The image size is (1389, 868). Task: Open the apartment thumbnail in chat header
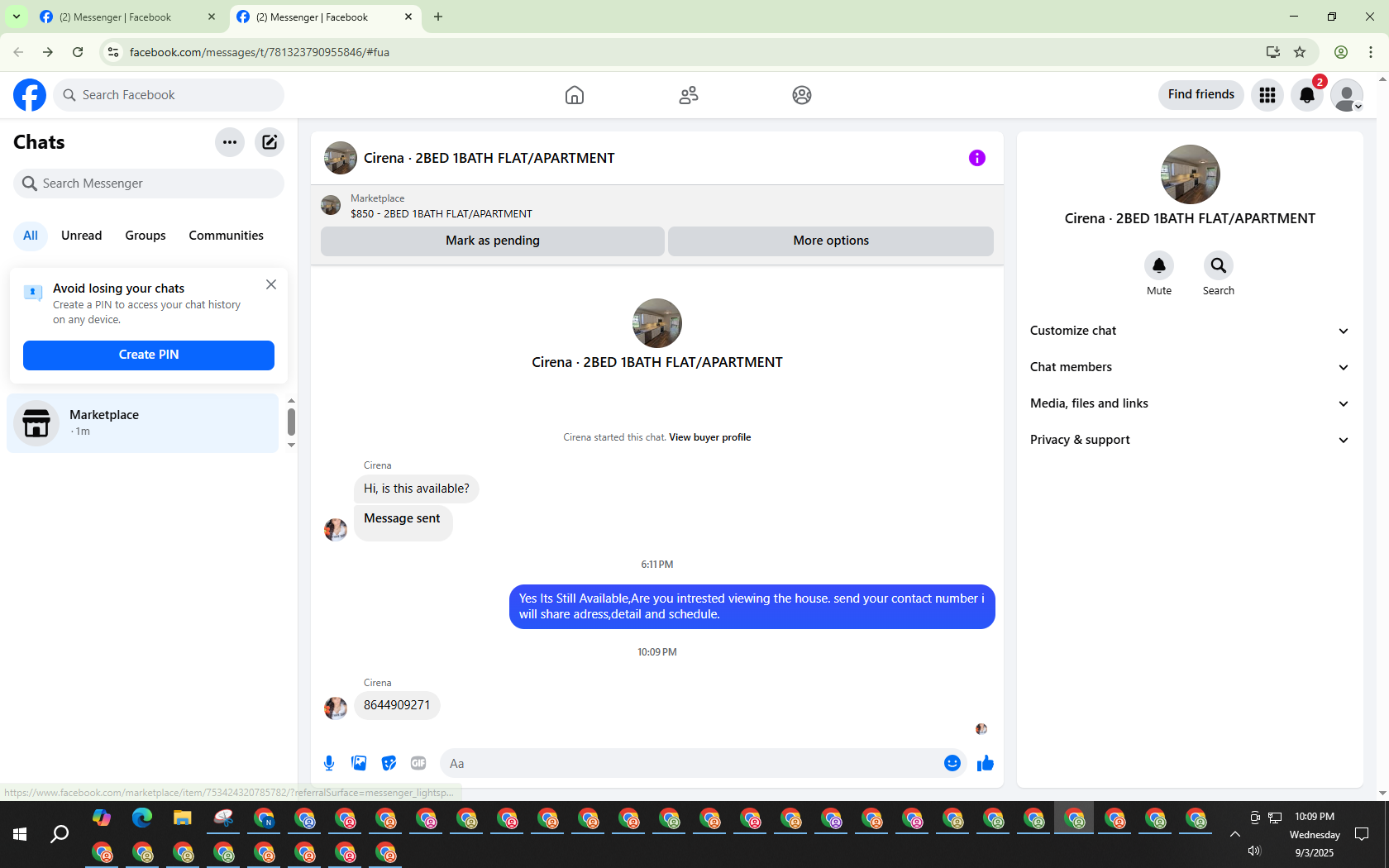coord(341,158)
